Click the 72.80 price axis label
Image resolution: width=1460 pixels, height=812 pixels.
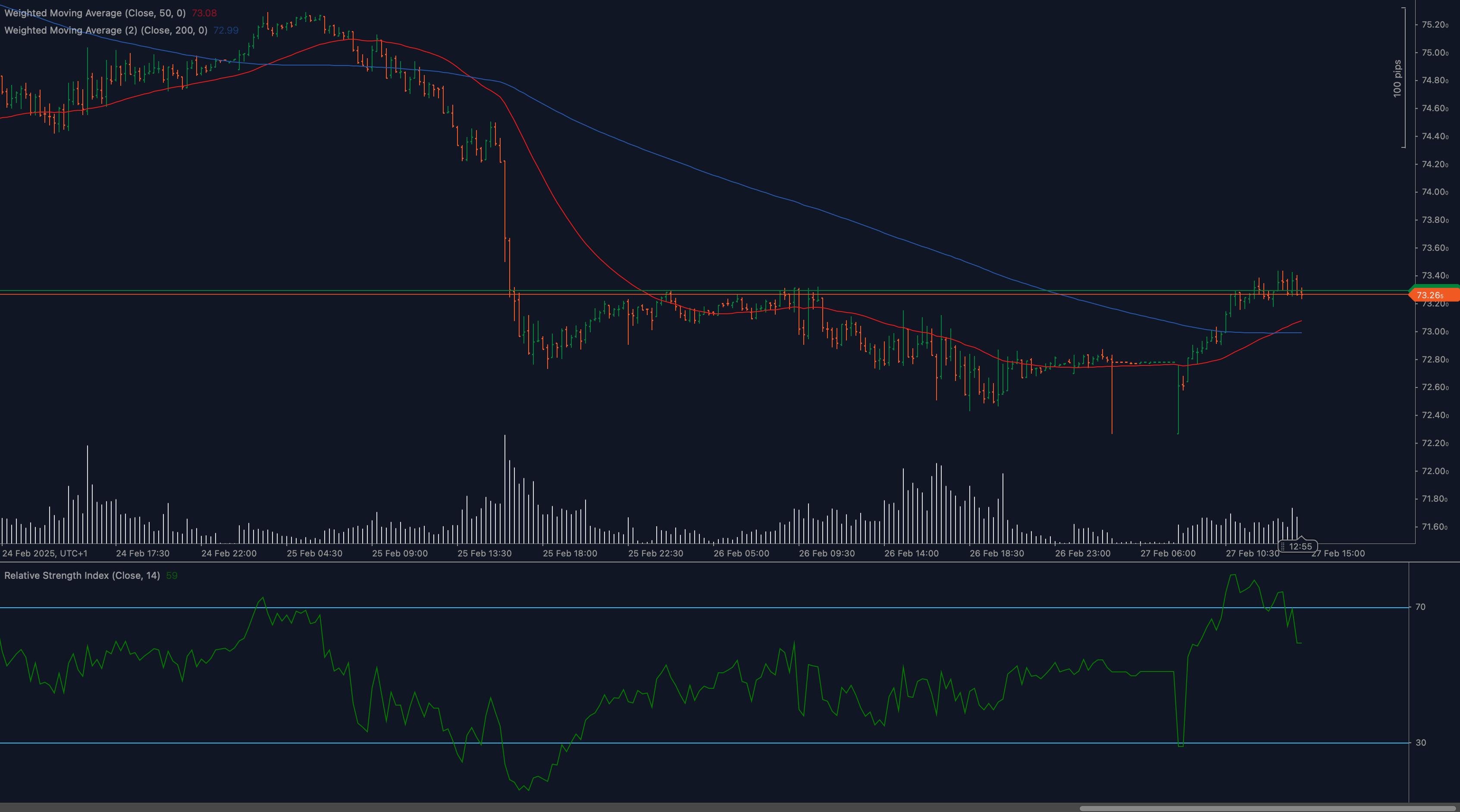(x=1435, y=360)
